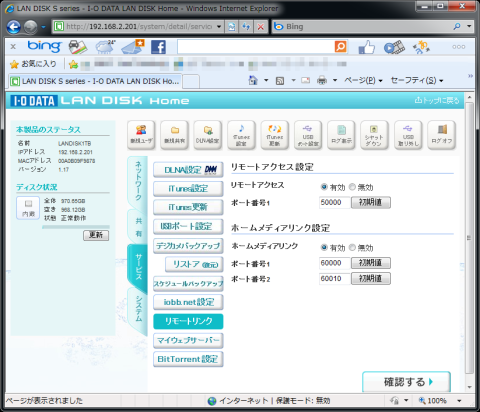Open the zoom level 100% dropdown arrow
The height and width of the screenshot is (412, 480).
tap(459, 401)
